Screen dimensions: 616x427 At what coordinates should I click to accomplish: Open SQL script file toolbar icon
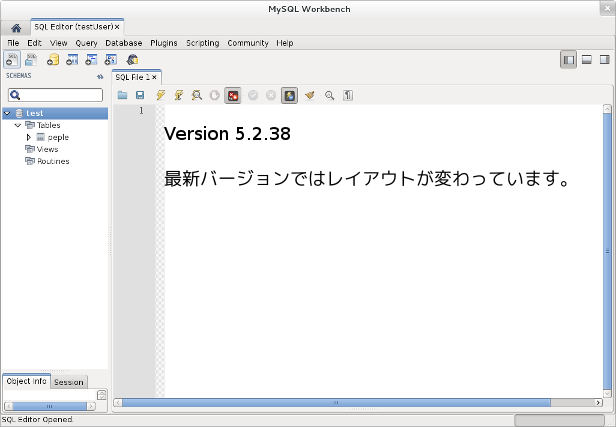(31, 60)
